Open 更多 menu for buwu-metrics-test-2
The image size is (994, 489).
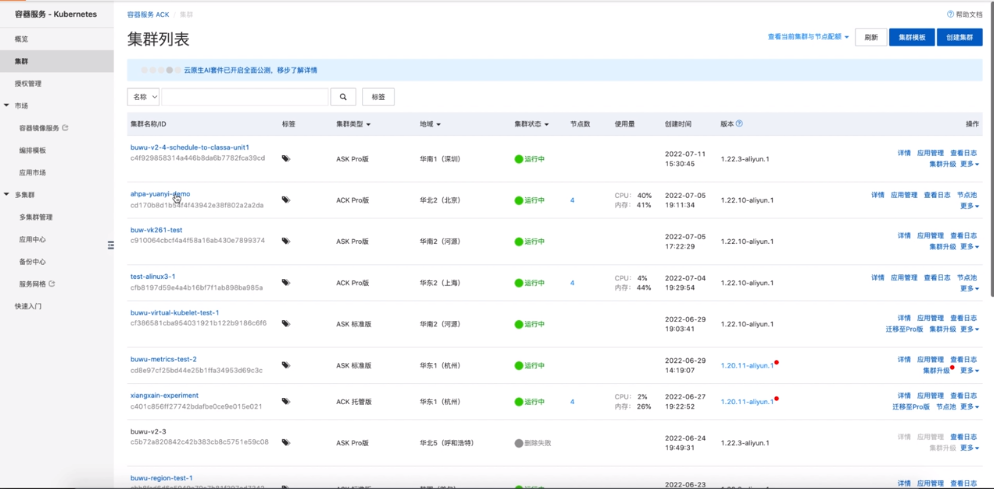point(969,370)
